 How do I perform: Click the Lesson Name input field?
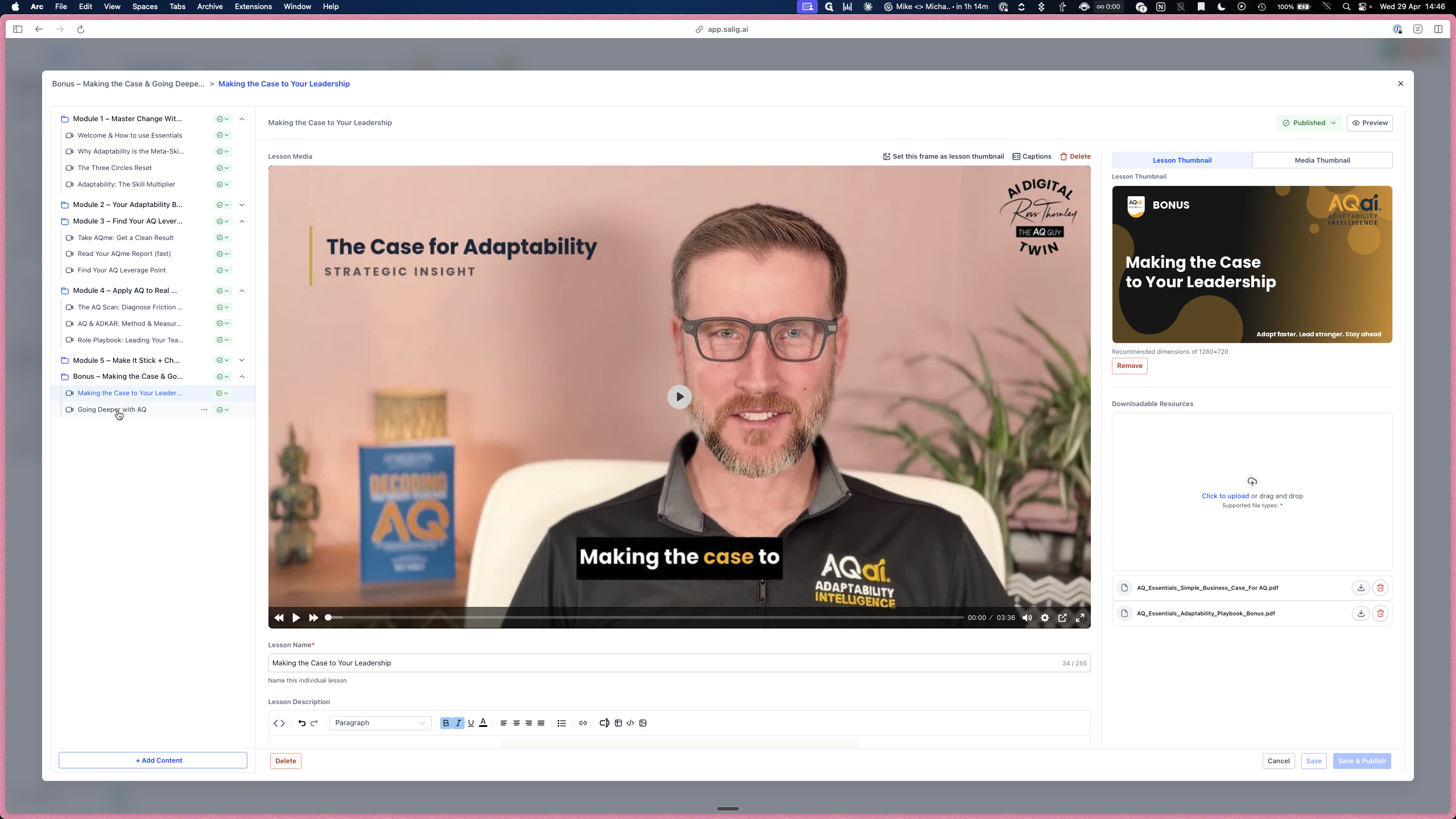pyautogui.click(x=679, y=663)
